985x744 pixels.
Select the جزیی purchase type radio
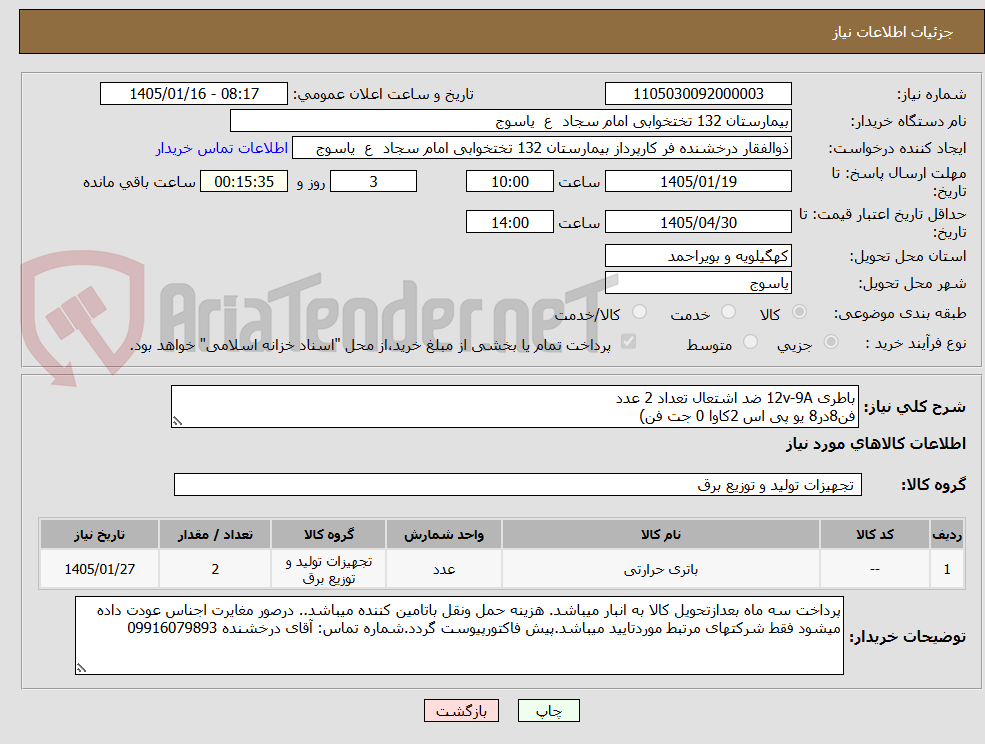point(831,342)
